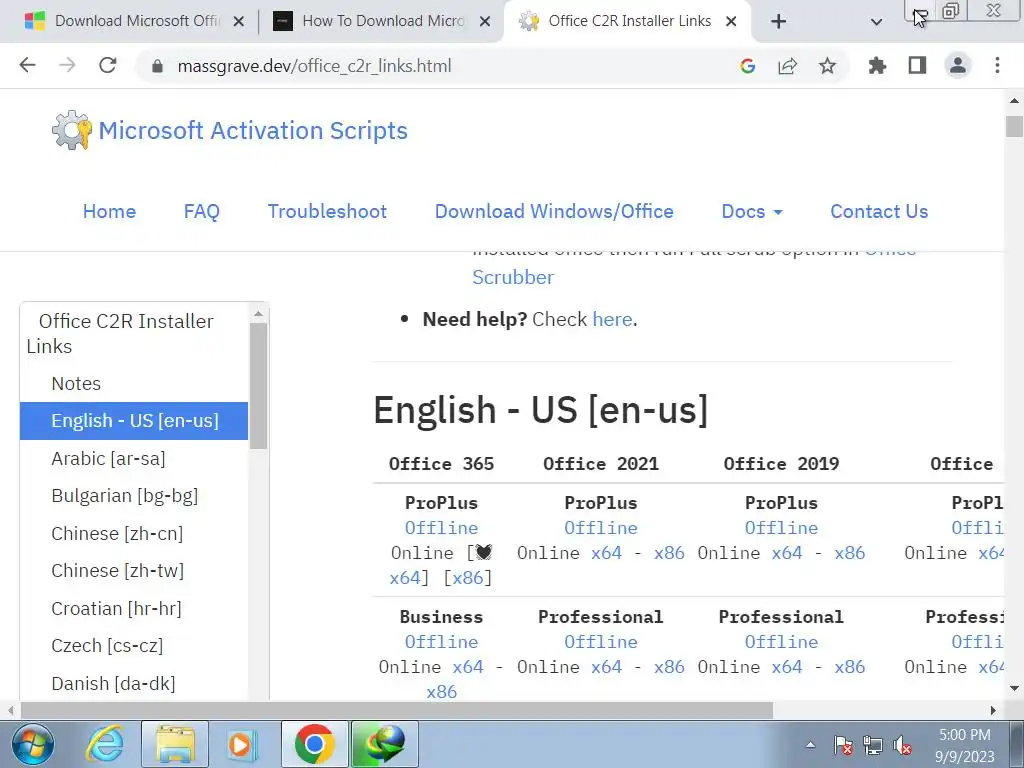Launch Internet Explorer from the taskbar
Image resolution: width=1024 pixels, height=768 pixels.
tap(106, 744)
